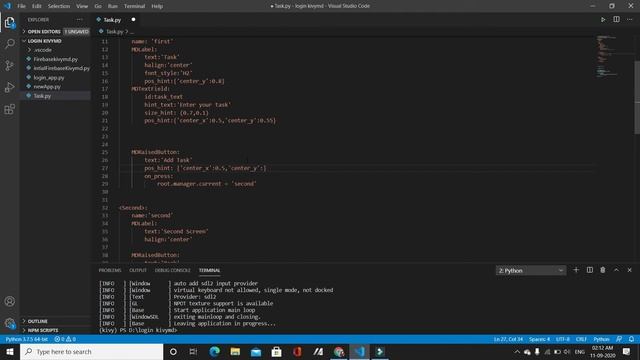The width and height of the screenshot is (640, 360).
Task: Open the Run and Debug view
Action: tap(9, 87)
